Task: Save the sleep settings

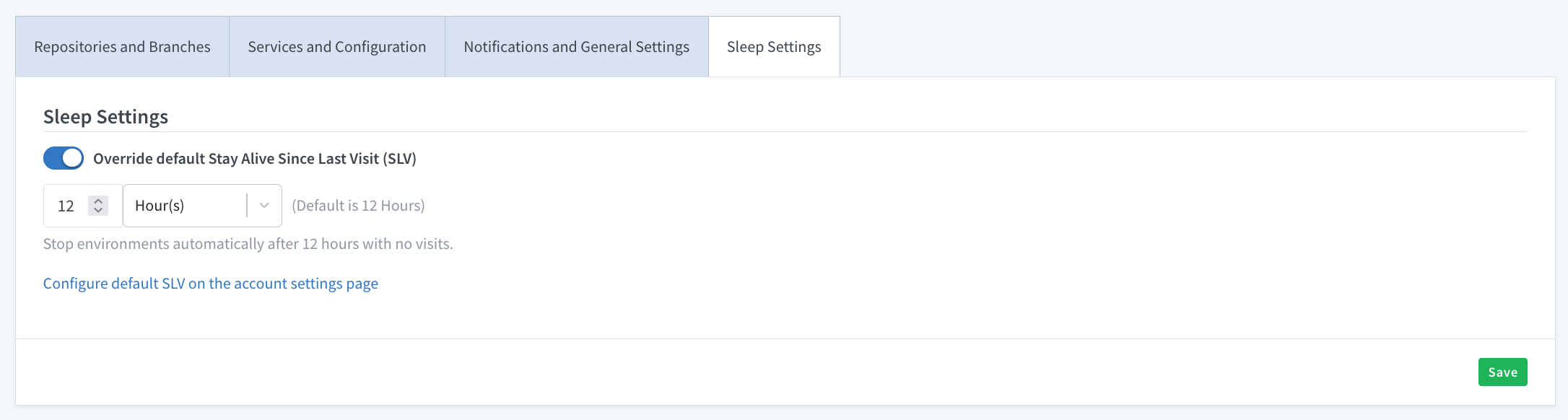Action: pos(1502,372)
